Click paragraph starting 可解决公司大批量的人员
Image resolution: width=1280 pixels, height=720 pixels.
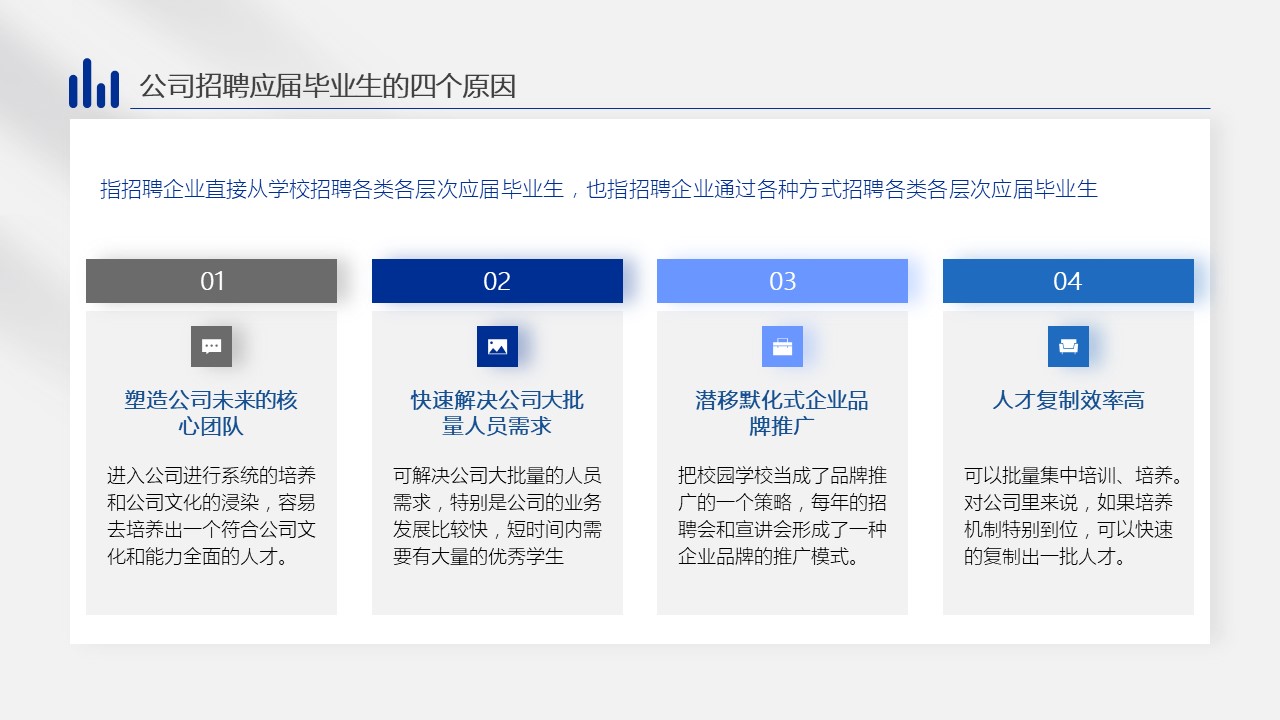point(497,516)
